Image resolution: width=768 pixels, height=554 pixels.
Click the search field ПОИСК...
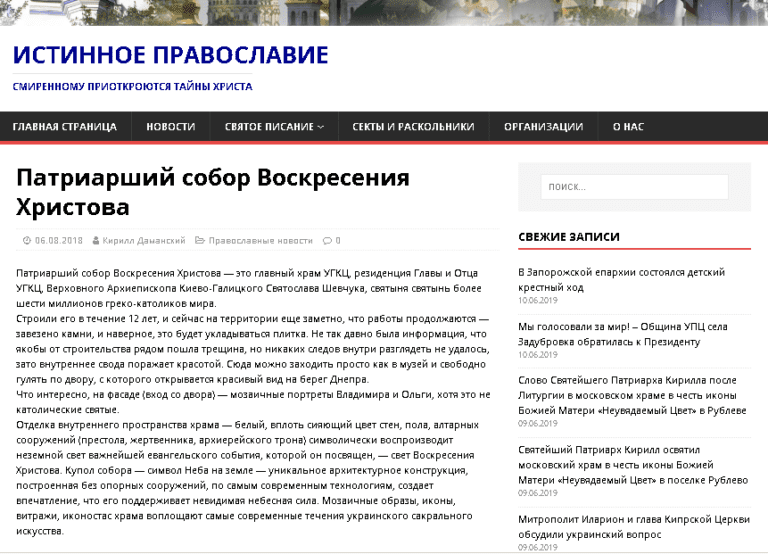pyautogui.click(x=634, y=187)
